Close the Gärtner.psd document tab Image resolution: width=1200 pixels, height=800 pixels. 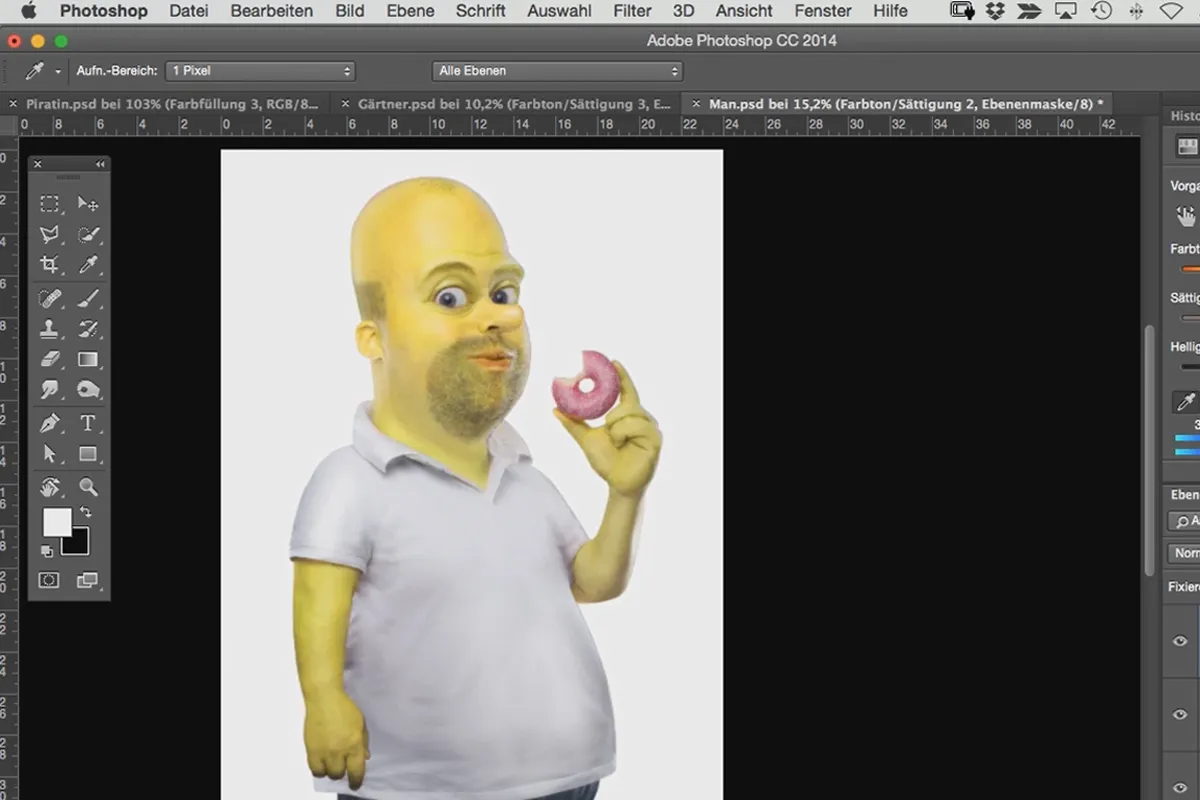click(x=345, y=104)
